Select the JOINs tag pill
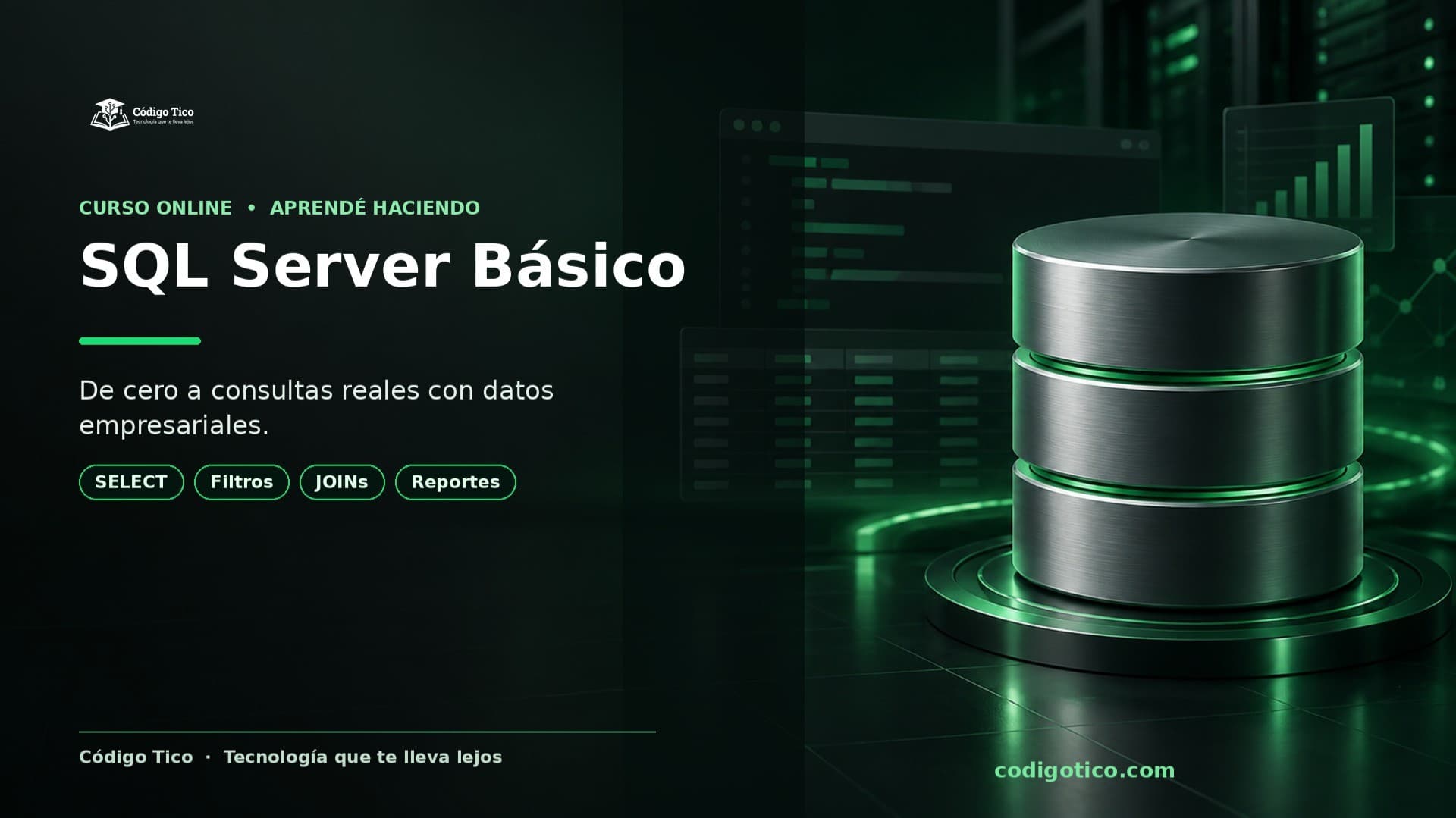 342,482
